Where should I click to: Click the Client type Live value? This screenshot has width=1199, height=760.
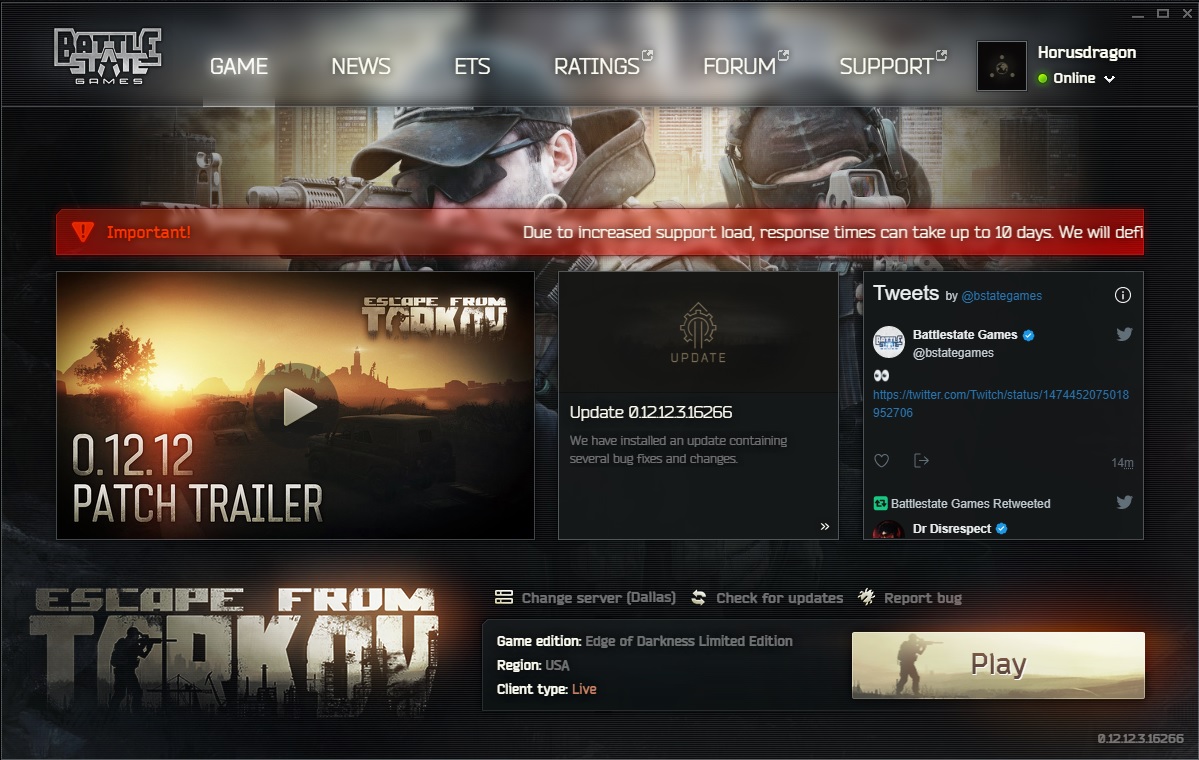[583, 689]
